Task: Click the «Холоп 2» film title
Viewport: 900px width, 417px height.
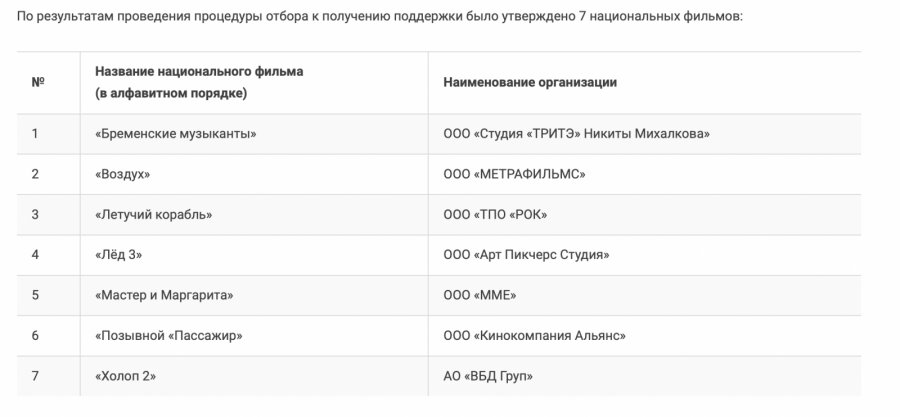Action: (126, 376)
